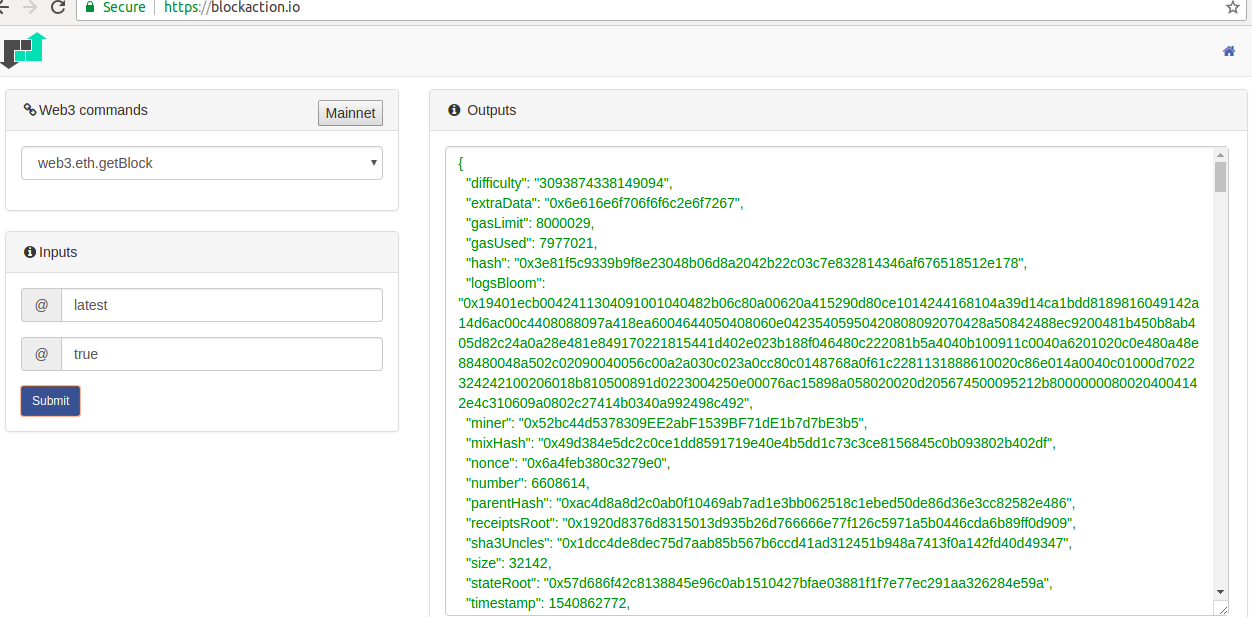Click the link icon beside Web3 commands
Image resolution: width=1252 pixels, height=617 pixels.
(x=30, y=110)
